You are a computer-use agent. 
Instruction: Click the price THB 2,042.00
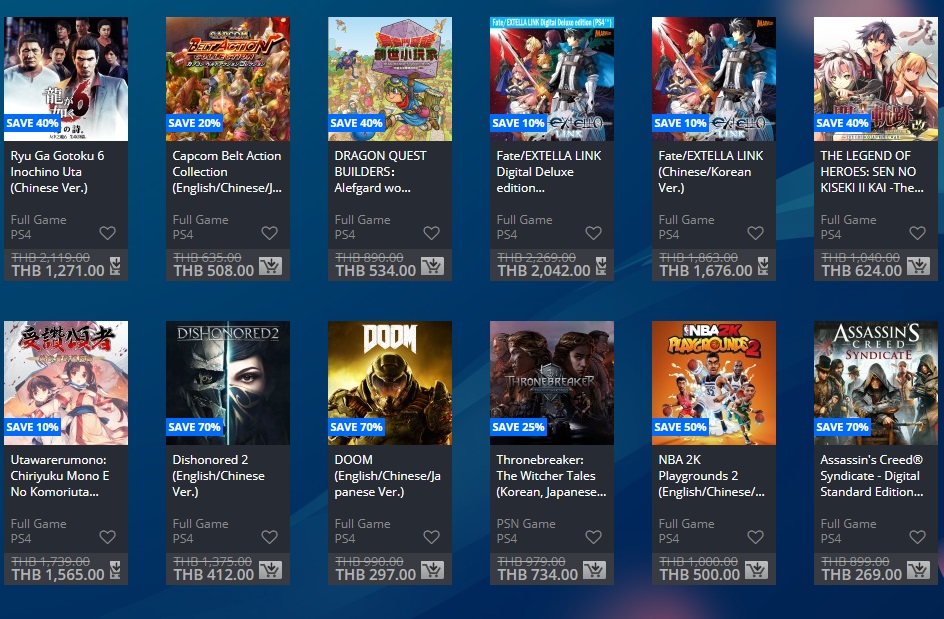(x=544, y=271)
